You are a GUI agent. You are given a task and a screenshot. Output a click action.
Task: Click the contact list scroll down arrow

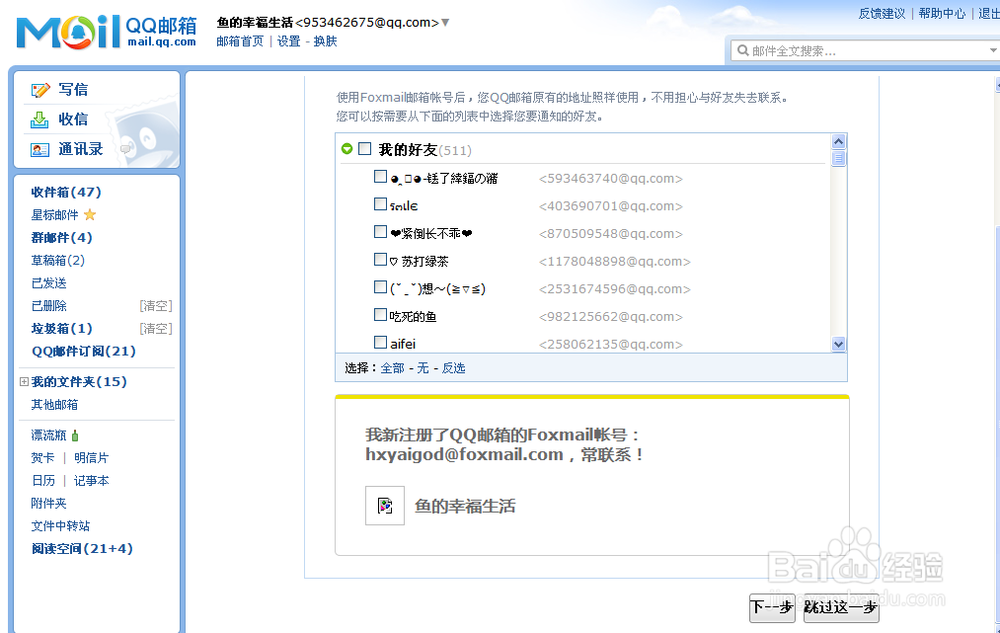839,344
